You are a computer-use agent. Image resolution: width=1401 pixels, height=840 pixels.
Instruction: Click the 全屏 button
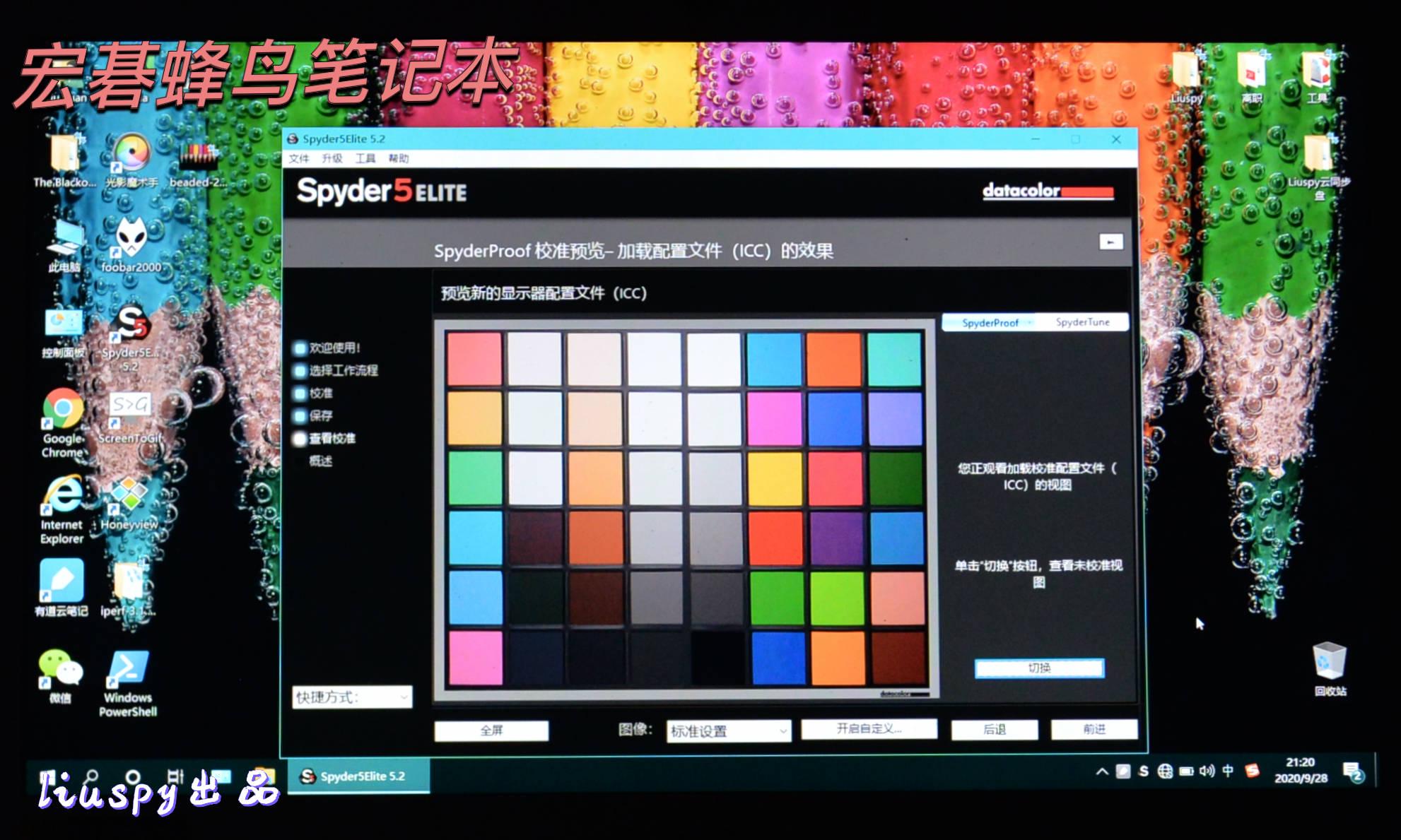tap(491, 730)
